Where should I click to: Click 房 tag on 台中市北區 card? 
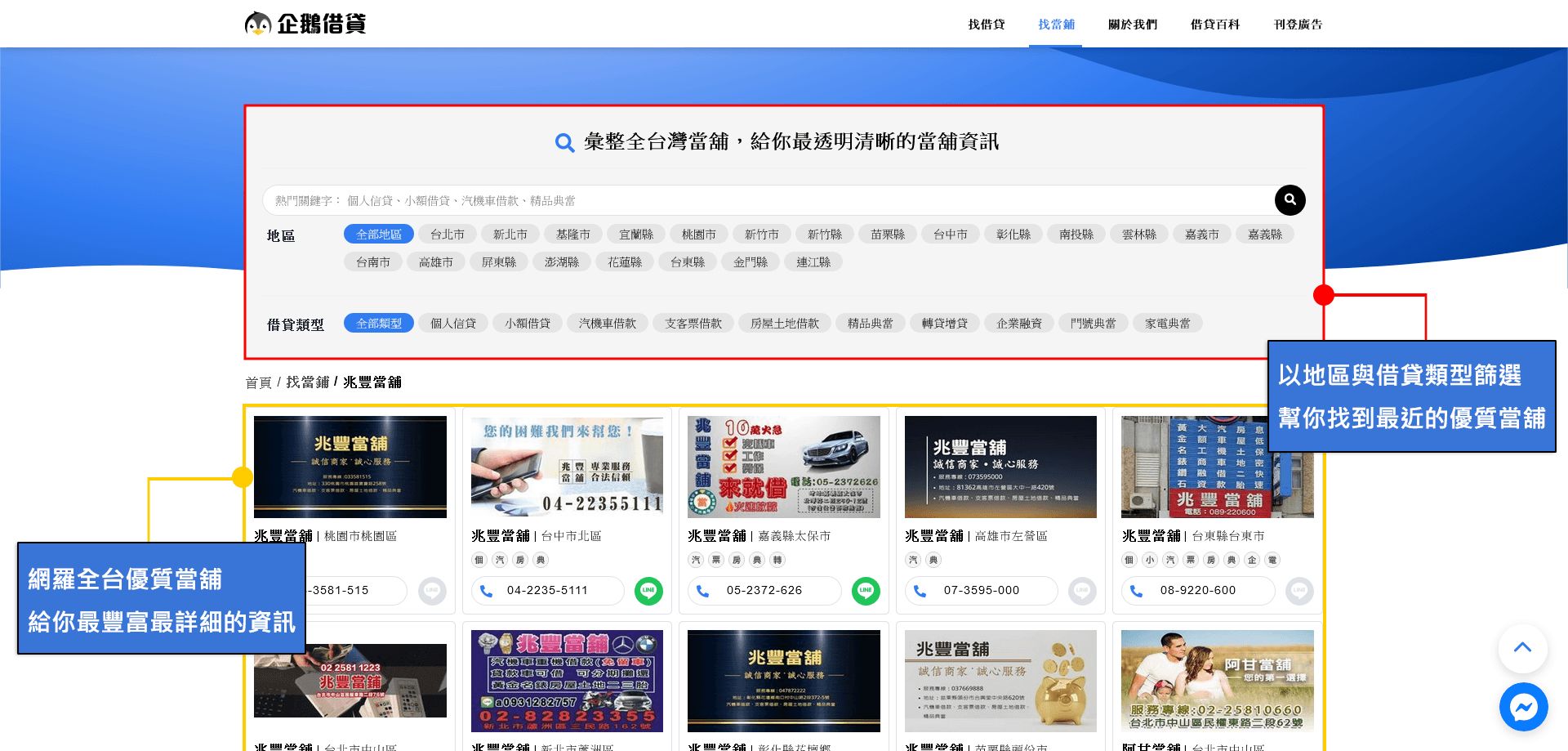coord(520,560)
